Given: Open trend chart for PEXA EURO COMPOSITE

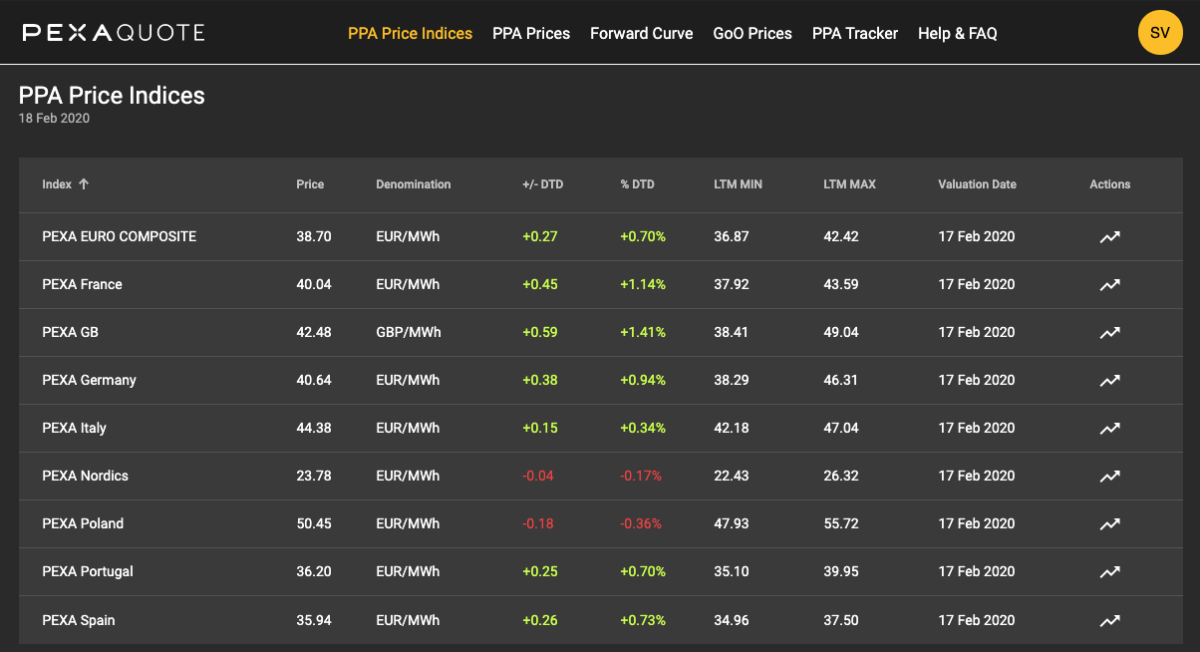Looking at the screenshot, I should [x=1109, y=237].
